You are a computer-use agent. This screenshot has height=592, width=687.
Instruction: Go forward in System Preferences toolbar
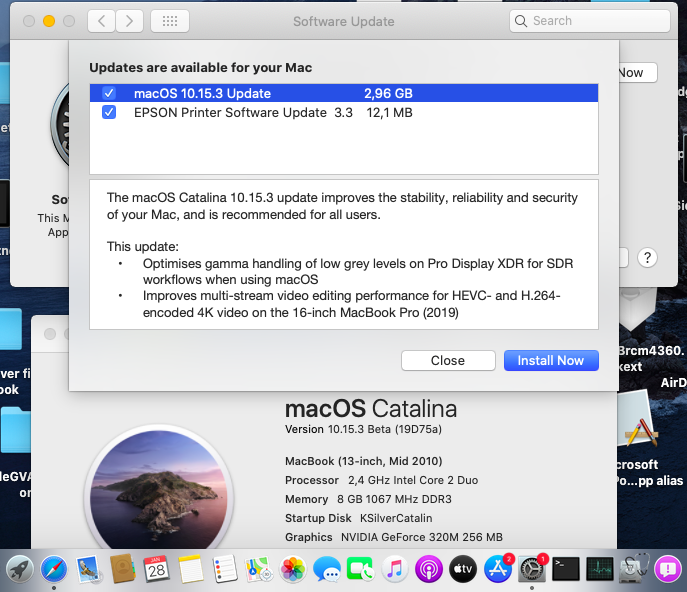pyautogui.click(x=129, y=21)
